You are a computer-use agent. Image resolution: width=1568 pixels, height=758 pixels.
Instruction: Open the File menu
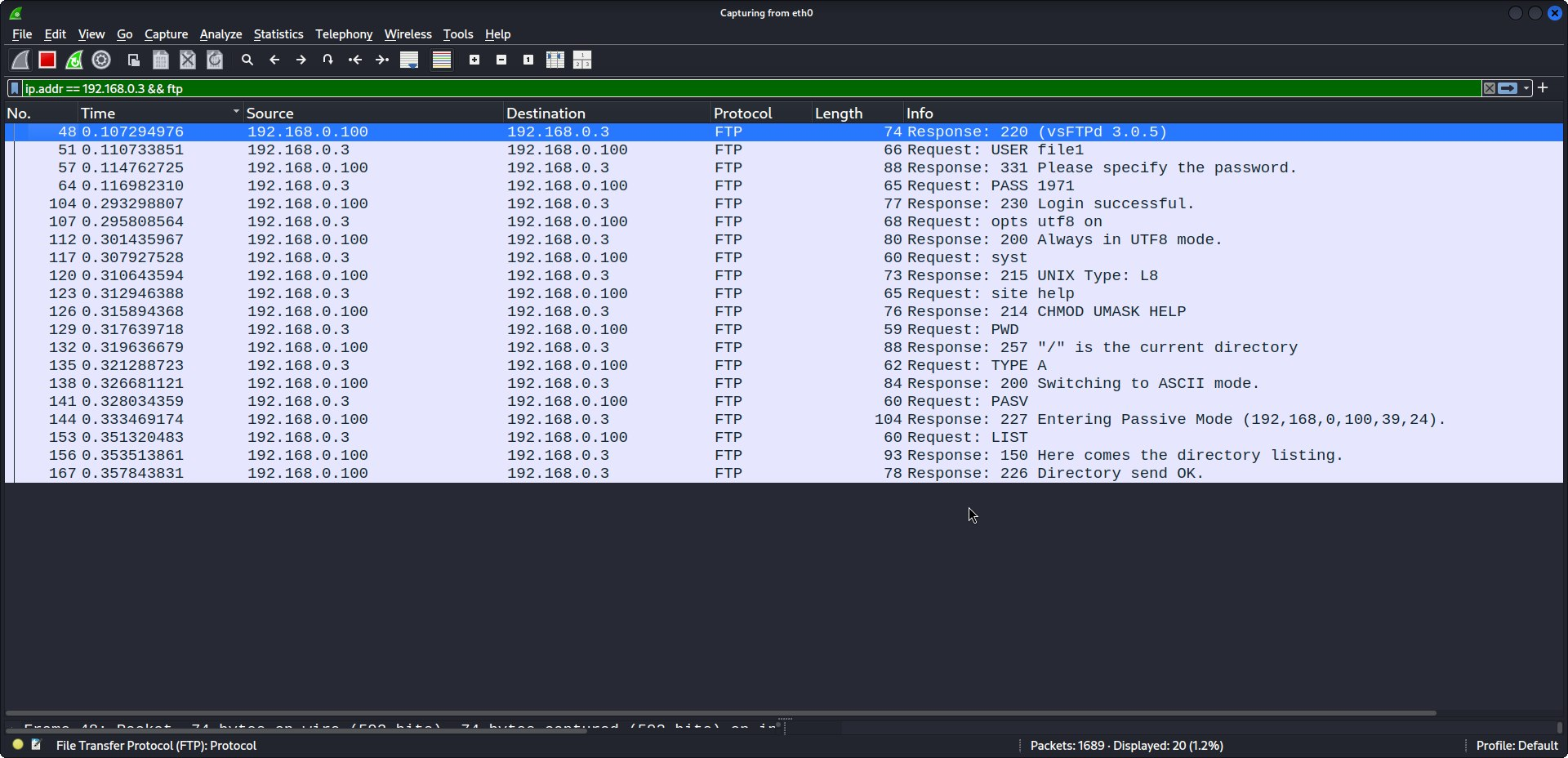tap(22, 34)
